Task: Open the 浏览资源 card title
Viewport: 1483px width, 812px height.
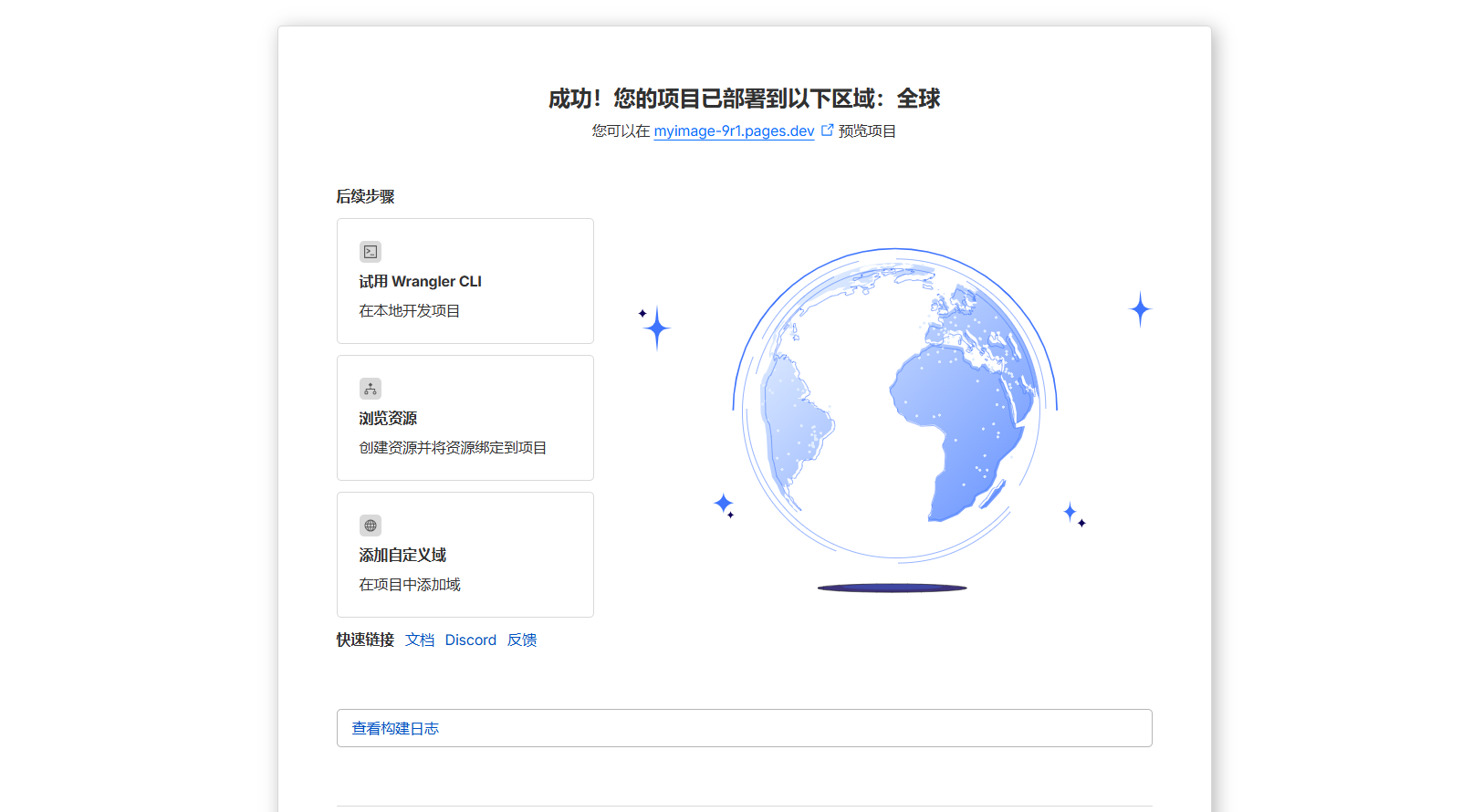Action: [388, 419]
